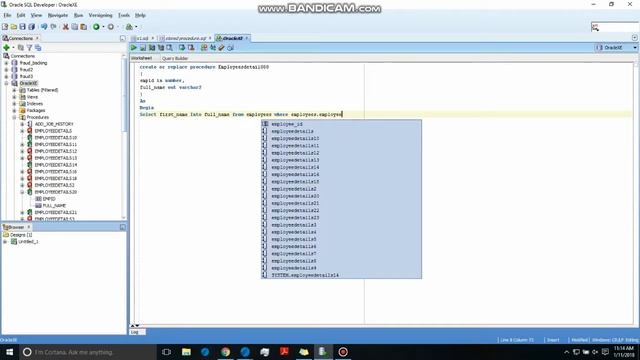This screenshot has width=640, height=360.
Task: Select the FULL_NAME parameter in the tree
Action: pos(54,206)
